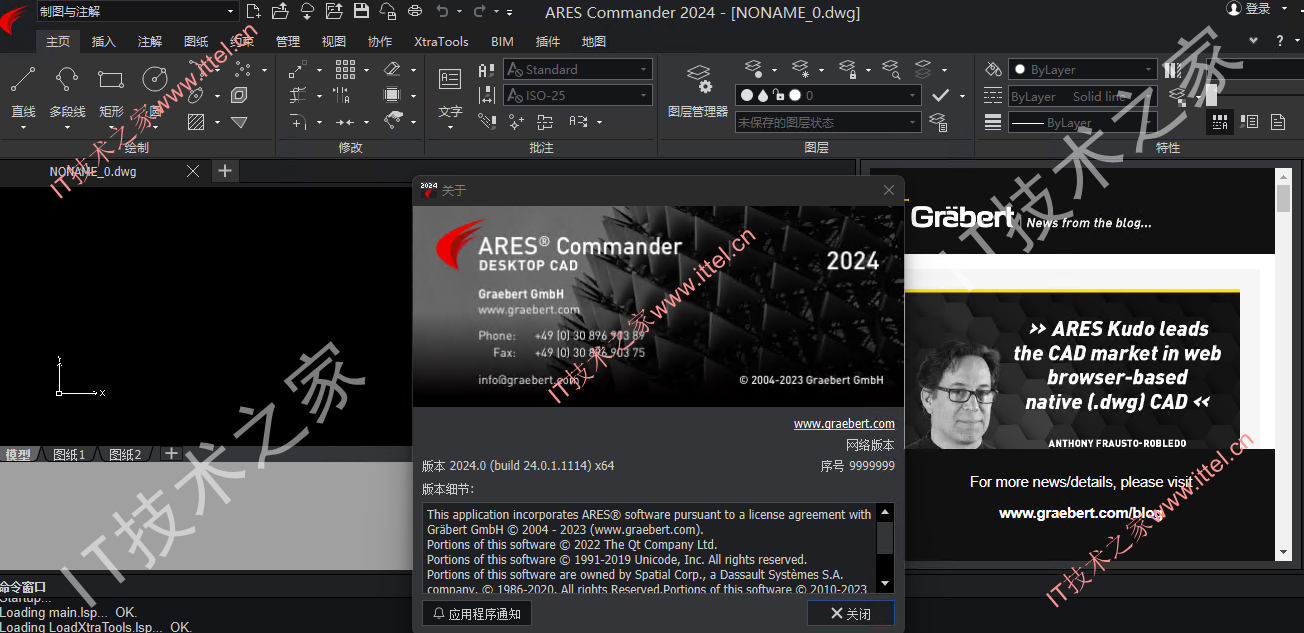The height and width of the screenshot is (633, 1304).
Task: Open the BIM ribbon tab
Action: (502, 41)
